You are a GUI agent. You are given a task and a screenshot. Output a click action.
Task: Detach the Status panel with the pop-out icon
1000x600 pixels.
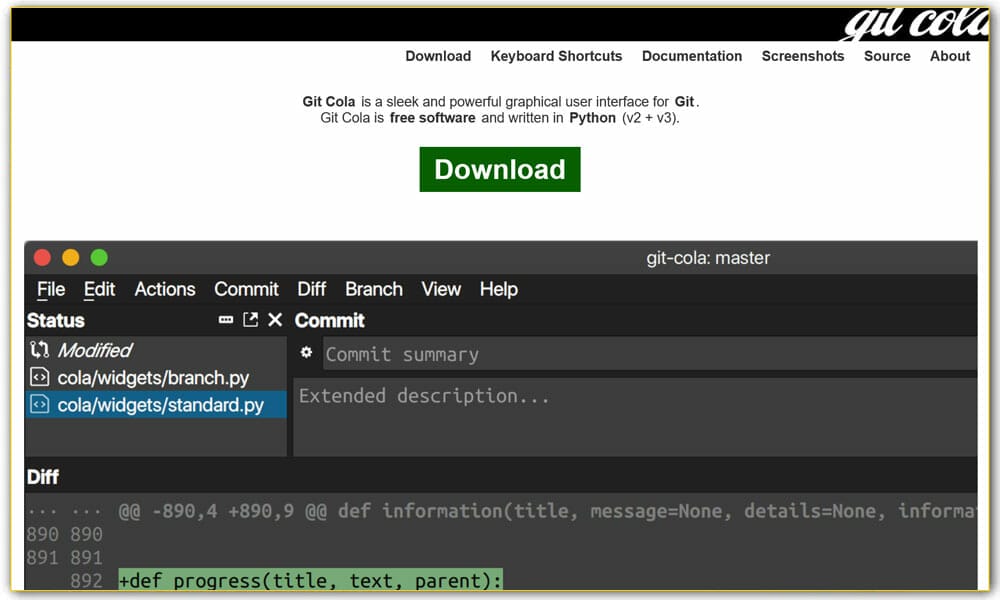250,320
